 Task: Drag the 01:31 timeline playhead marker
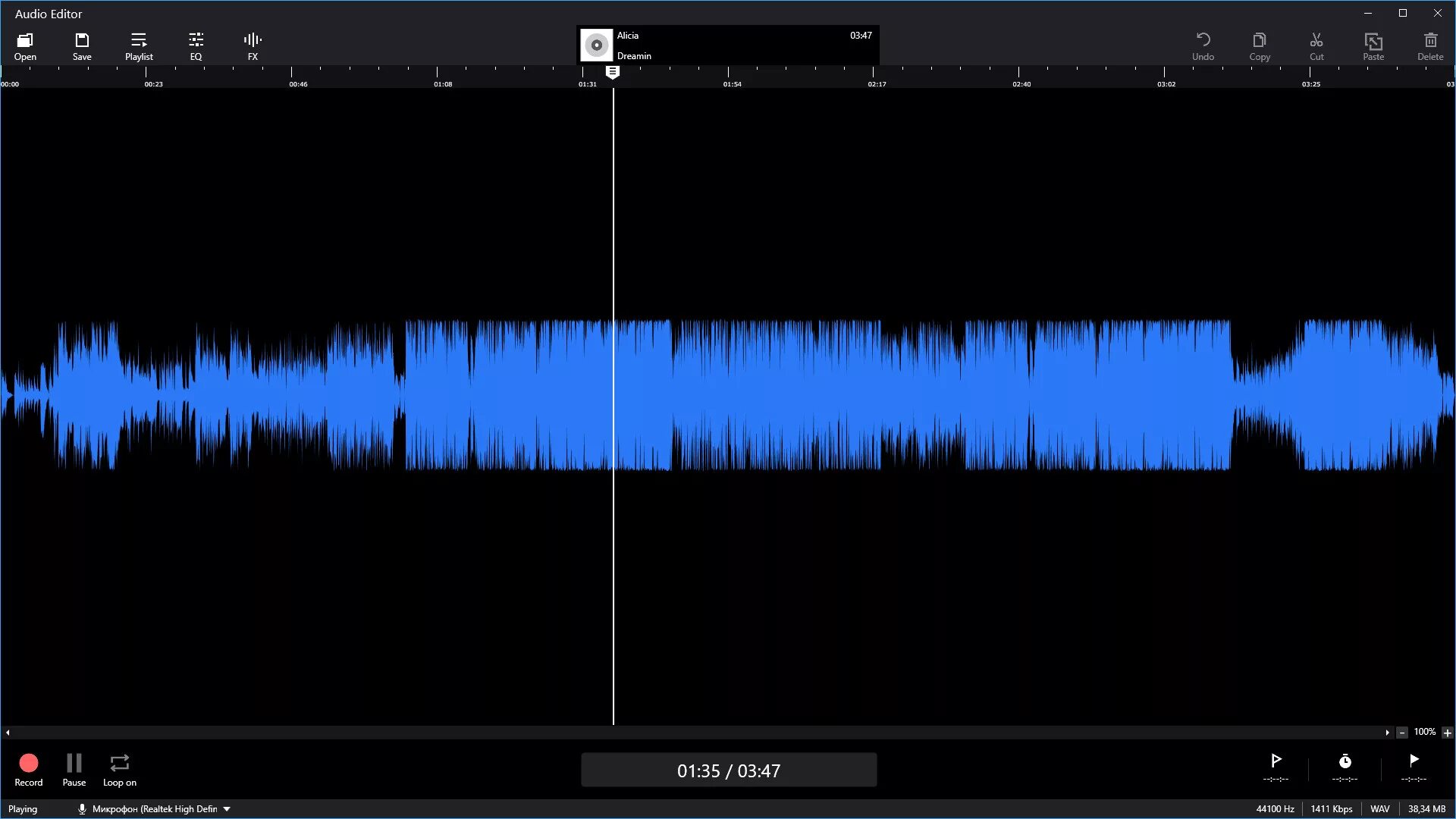(613, 72)
